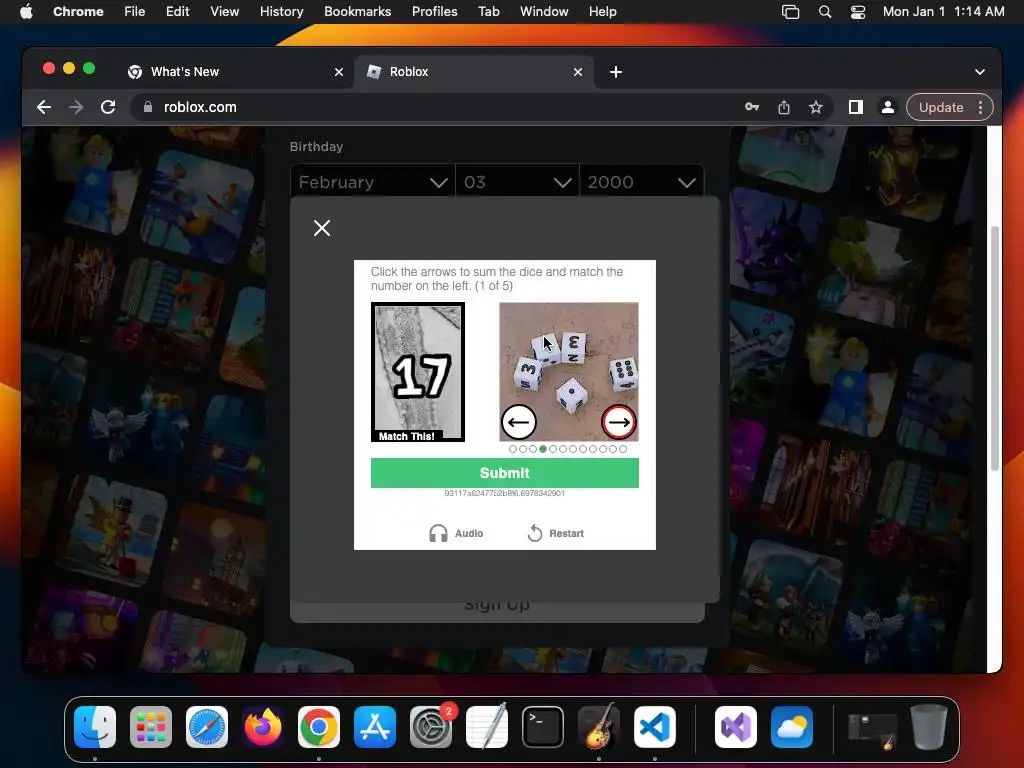1024x768 pixels.
Task: Close the What's New tab
Action: (x=339, y=72)
